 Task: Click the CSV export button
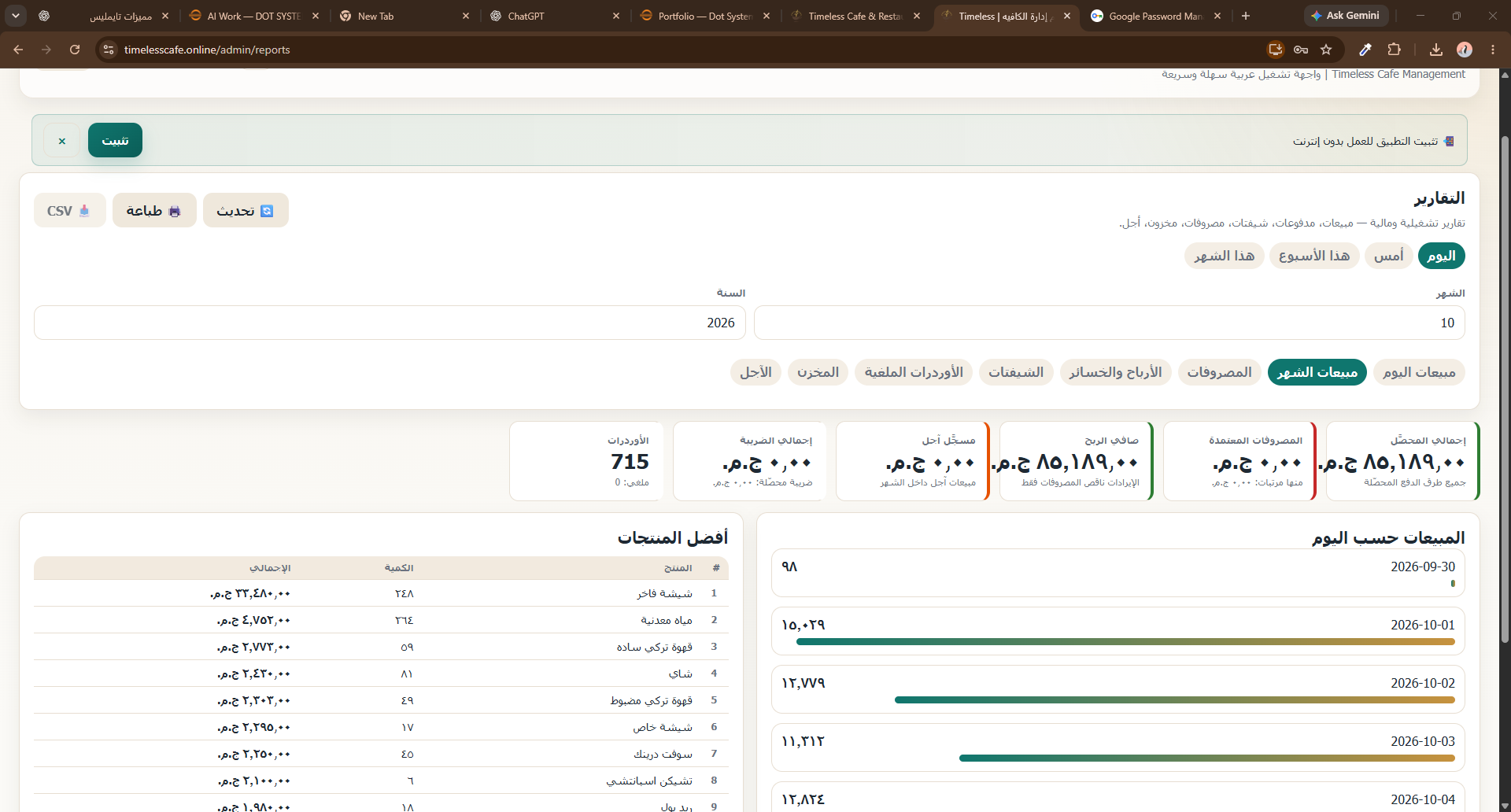coord(69,211)
